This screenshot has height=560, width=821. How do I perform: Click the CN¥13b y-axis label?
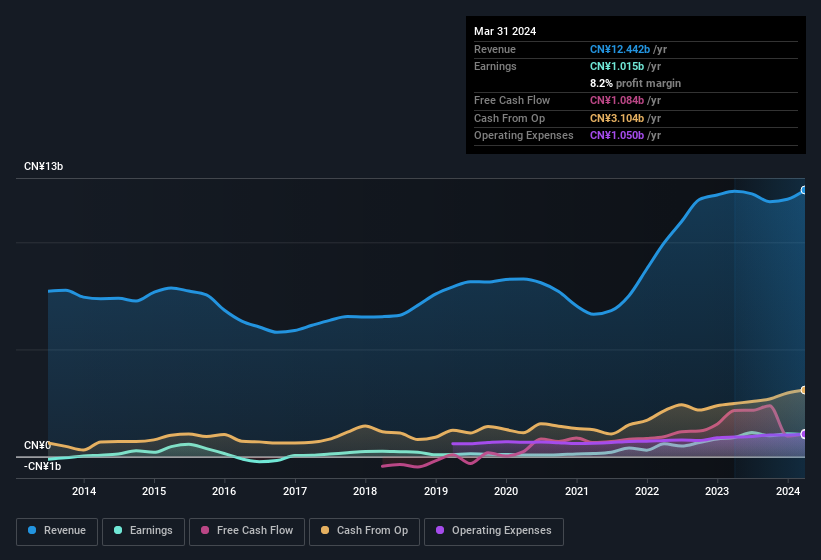[44, 167]
